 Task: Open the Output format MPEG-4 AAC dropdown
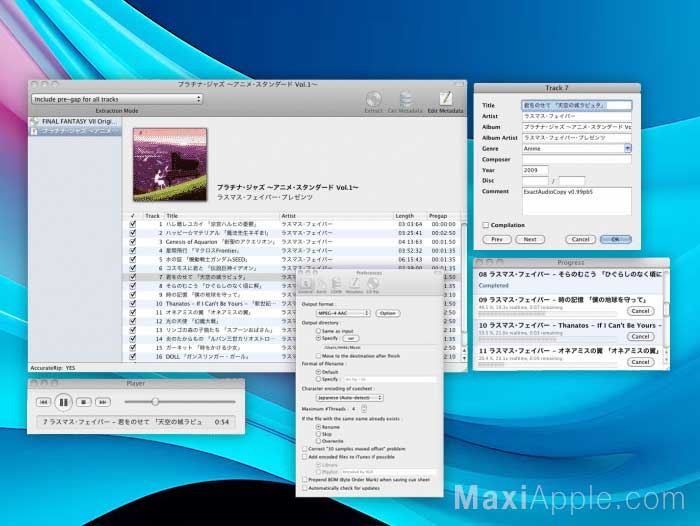coord(343,313)
